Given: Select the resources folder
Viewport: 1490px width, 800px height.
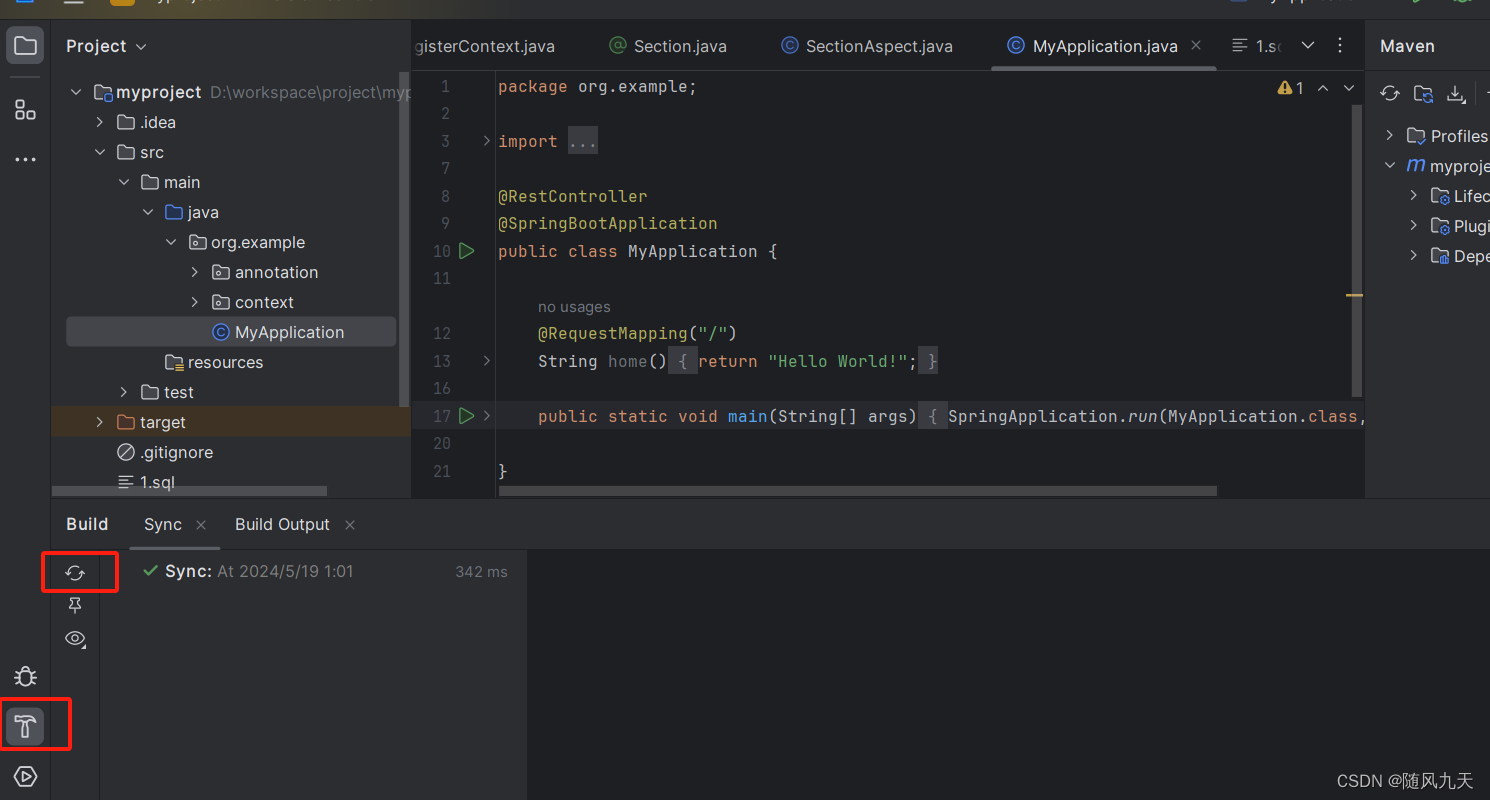Looking at the screenshot, I should (x=214, y=362).
